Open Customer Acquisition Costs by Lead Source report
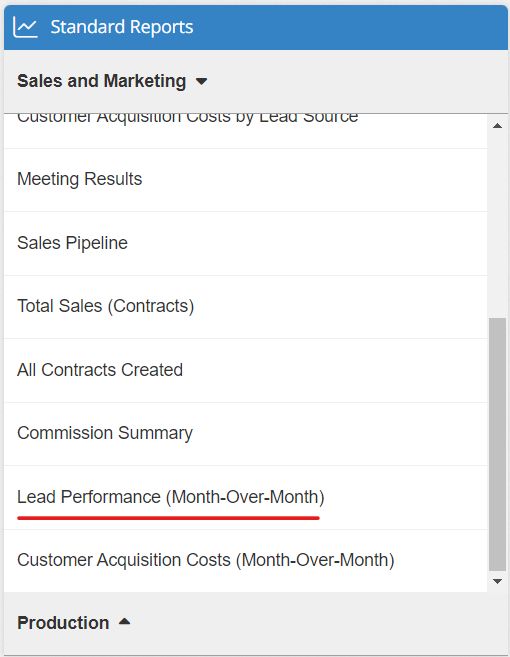510x657 pixels. tap(246, 131)
